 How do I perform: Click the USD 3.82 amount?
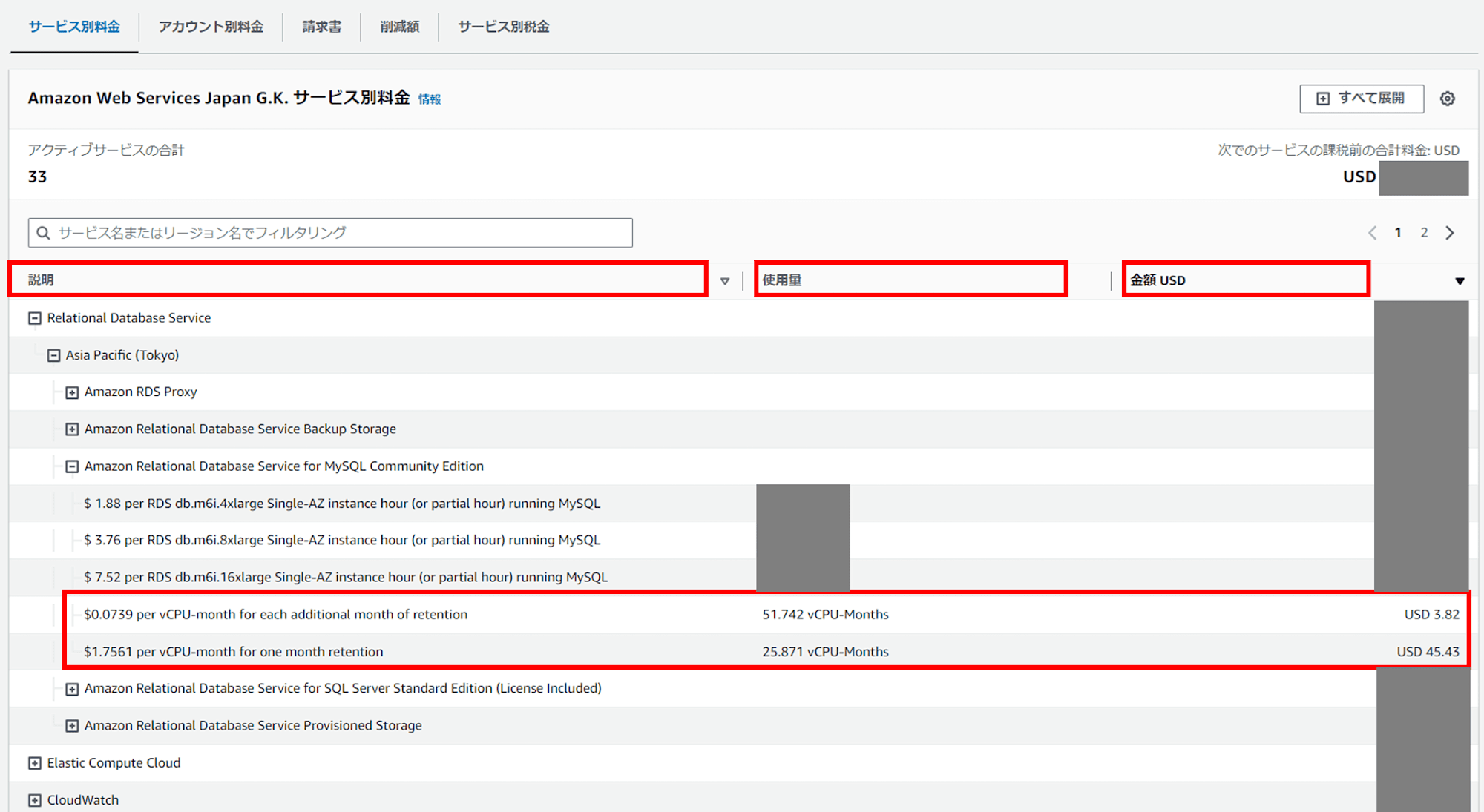[1431, 615]
